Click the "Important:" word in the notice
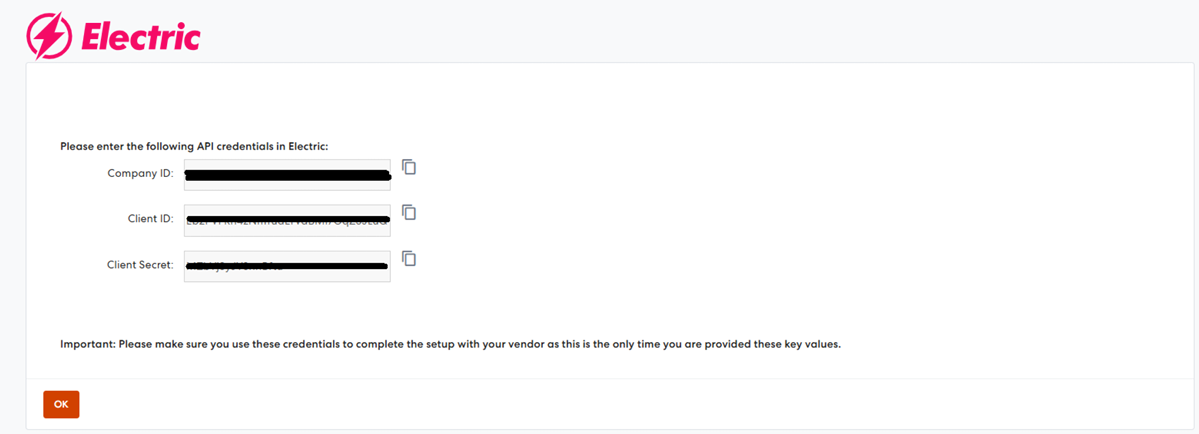 pyautogui.click(x=87, y=345)
